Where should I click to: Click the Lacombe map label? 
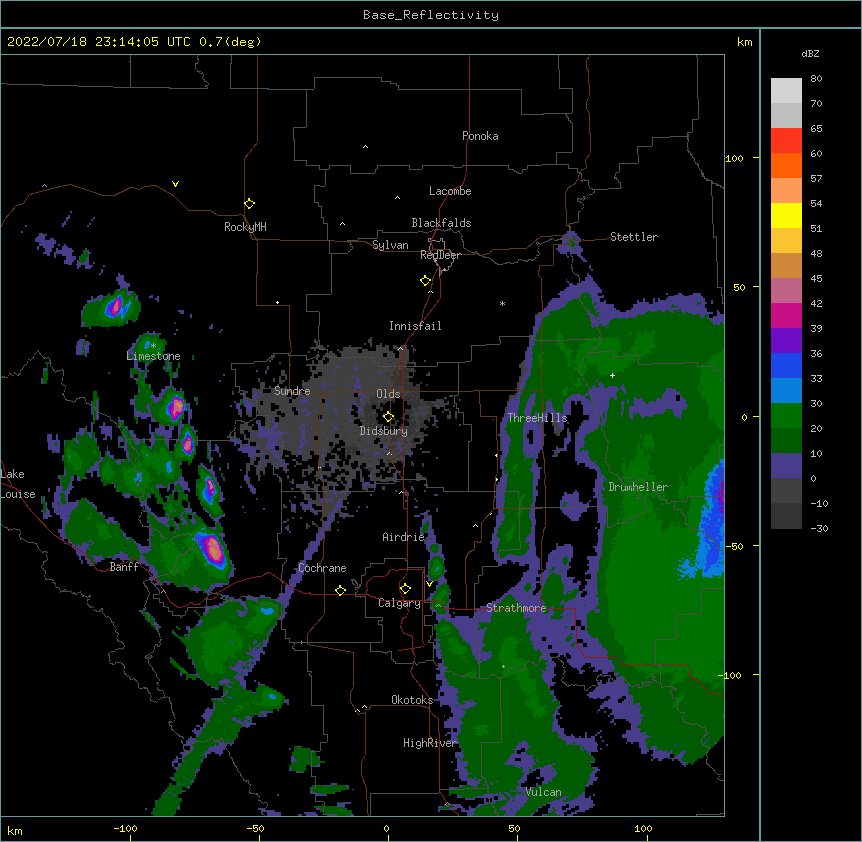pyautogui.click(x=450, y=191)
